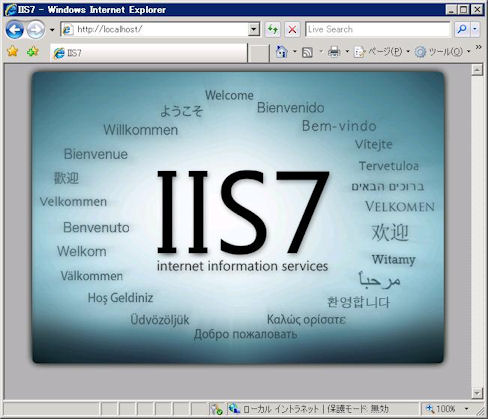Screen dimensions: 488x419
Task: Open the ページ(P) menu
Action: pyautogui.click(x=382, y=52)
